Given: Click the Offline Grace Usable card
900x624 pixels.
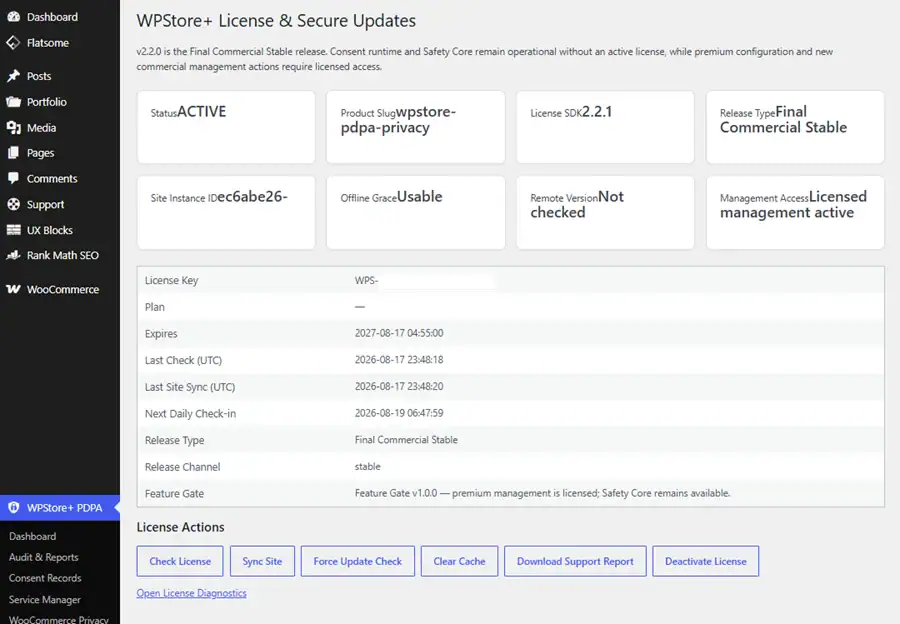Looking at the screenshot, I should click(x=416, y=212).
